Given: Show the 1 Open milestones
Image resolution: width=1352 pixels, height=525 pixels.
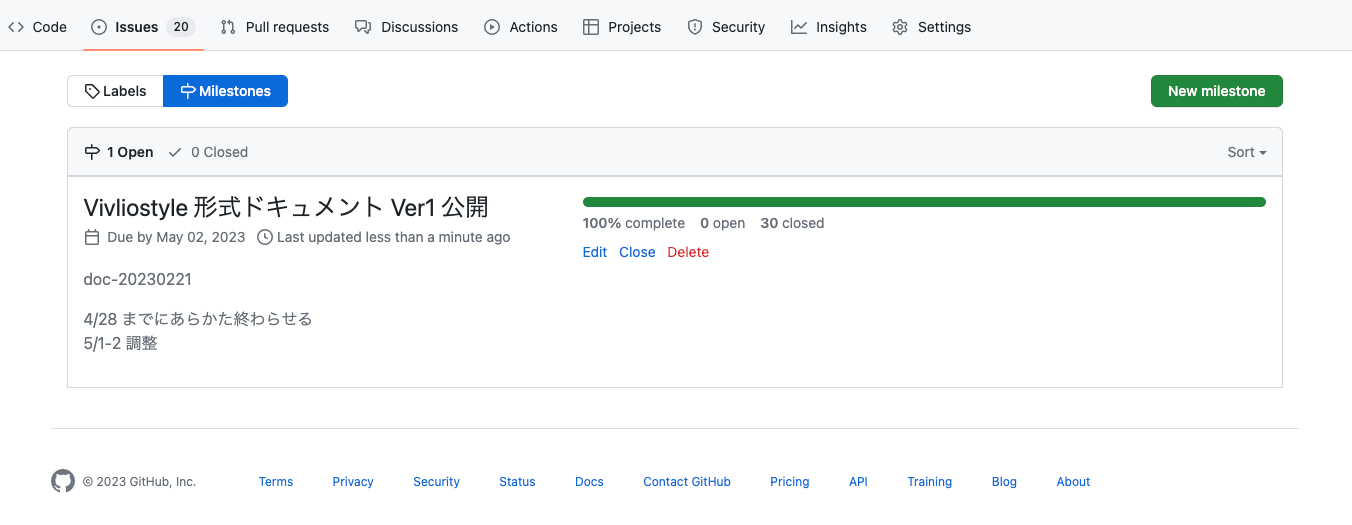Looking at the screenshot, I should click(x=119, y=152).
